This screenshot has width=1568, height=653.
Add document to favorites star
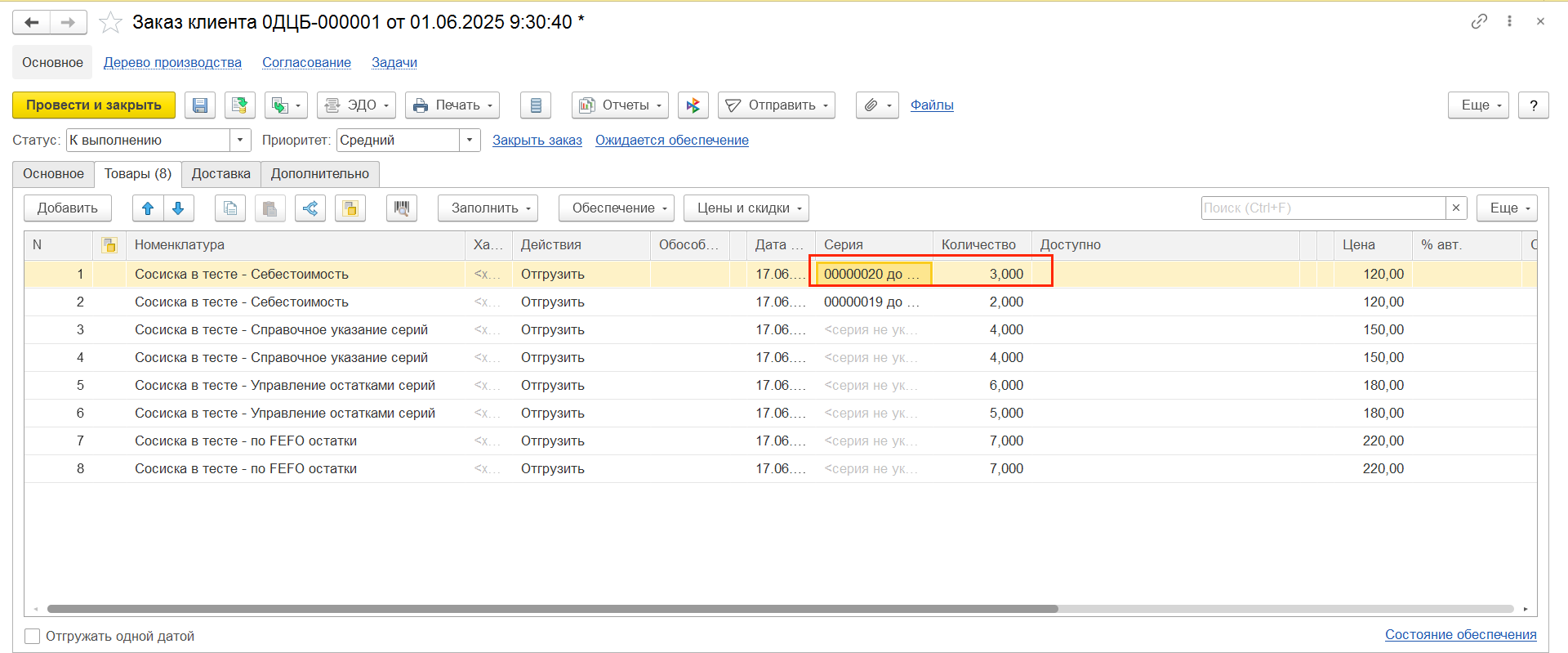[110, 23]
